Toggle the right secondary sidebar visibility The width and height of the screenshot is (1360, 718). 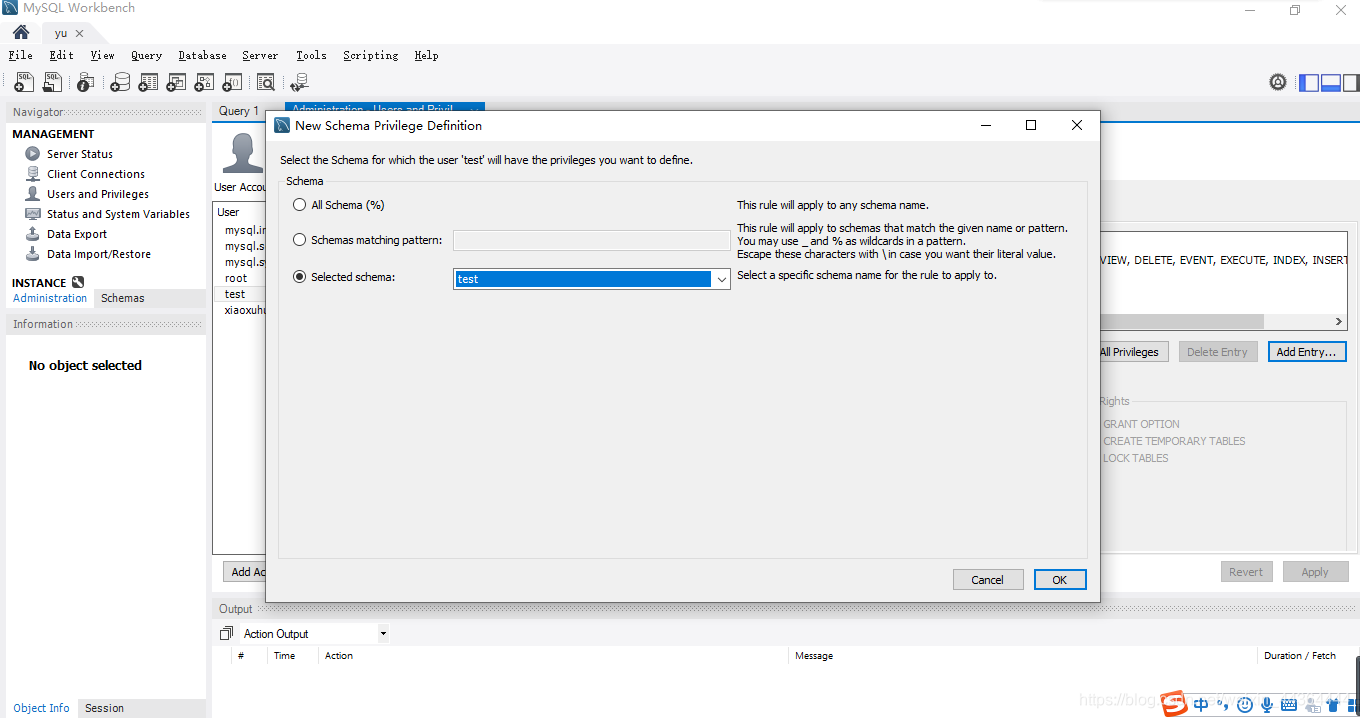click(1352, 83)
